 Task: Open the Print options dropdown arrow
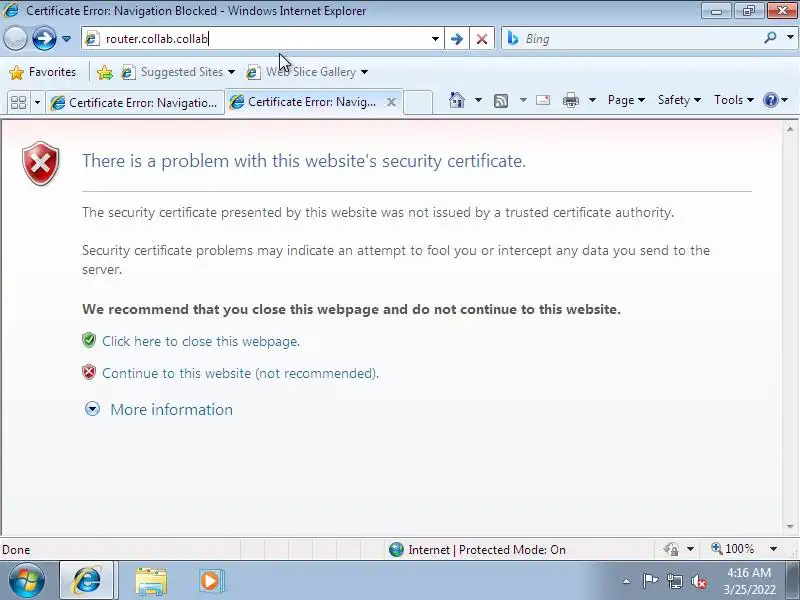pyautogui.click(x=592, y=100)
